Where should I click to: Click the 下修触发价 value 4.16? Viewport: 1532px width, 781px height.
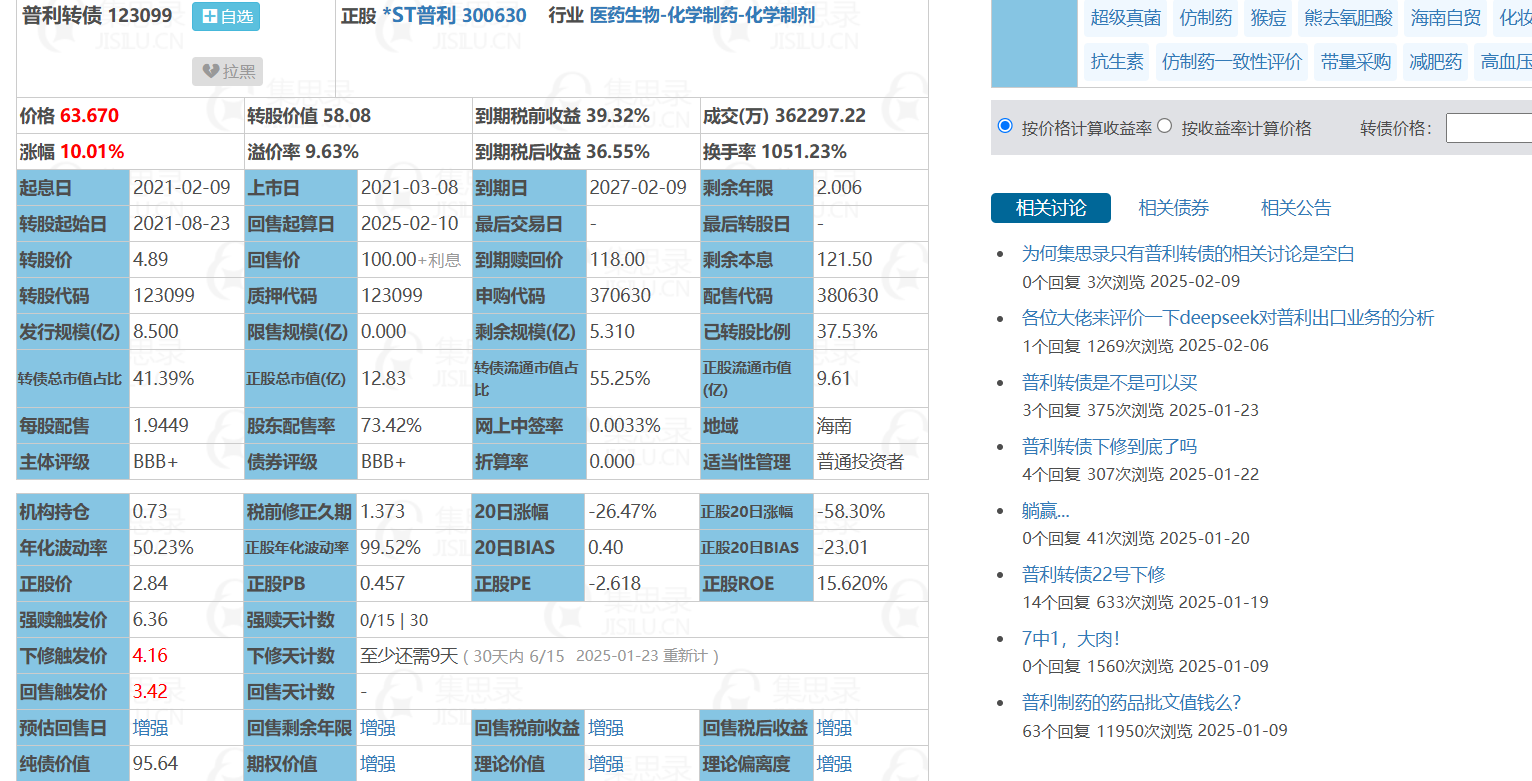(151, 656)
